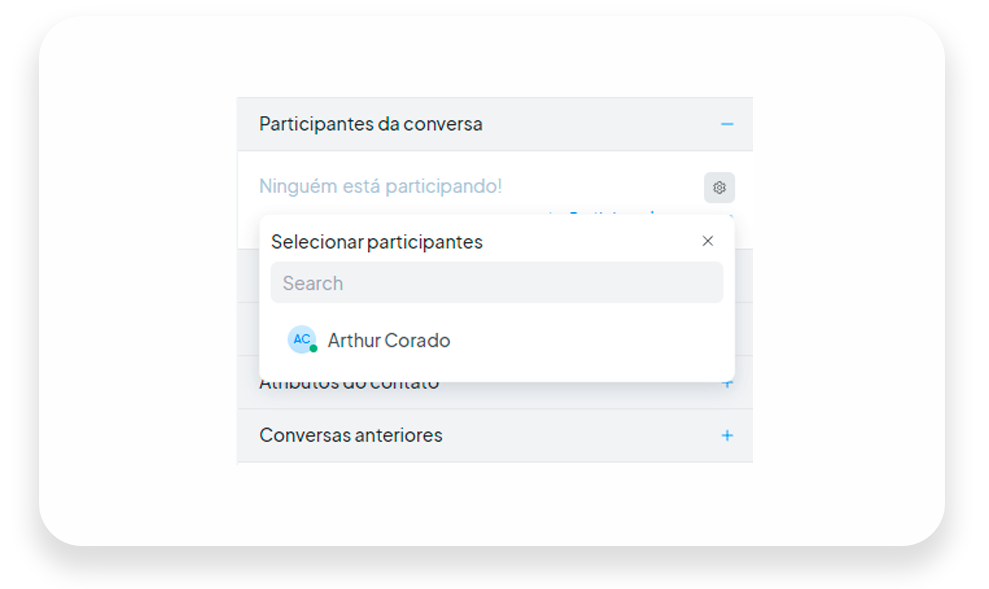Screen dimensions: 989x589
Task: Focus the Search participants field
Action: coord(496,283)
